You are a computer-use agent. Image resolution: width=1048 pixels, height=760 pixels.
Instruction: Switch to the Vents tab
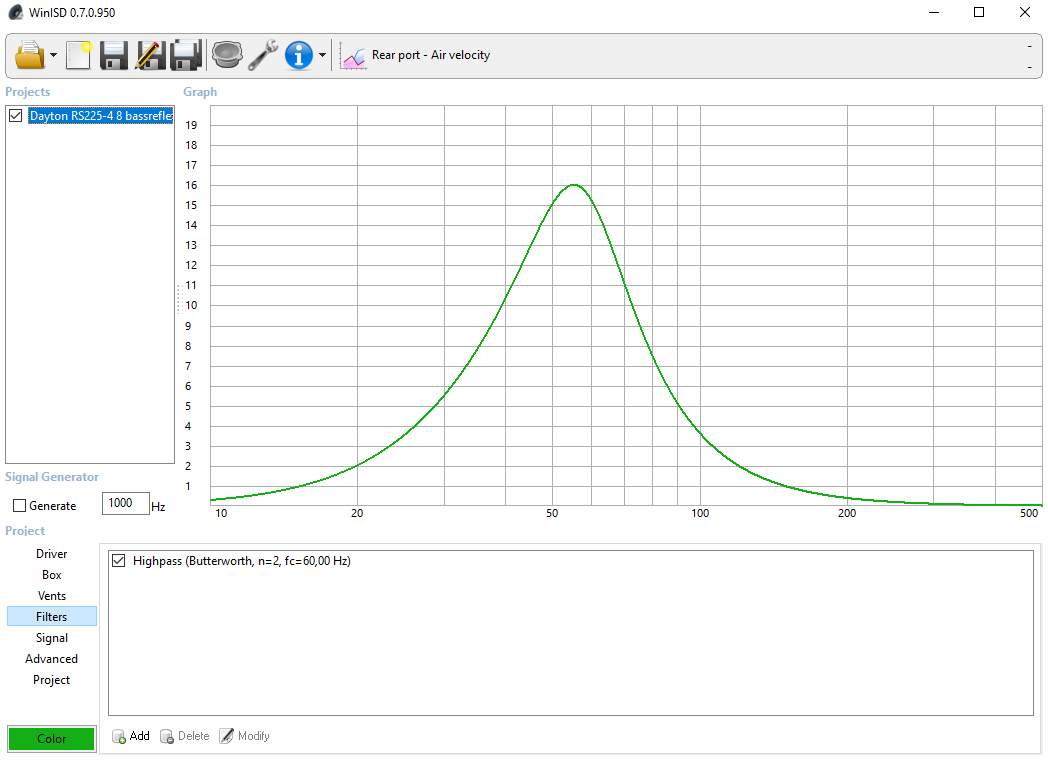pyautogui.click(x=51, y=596)
